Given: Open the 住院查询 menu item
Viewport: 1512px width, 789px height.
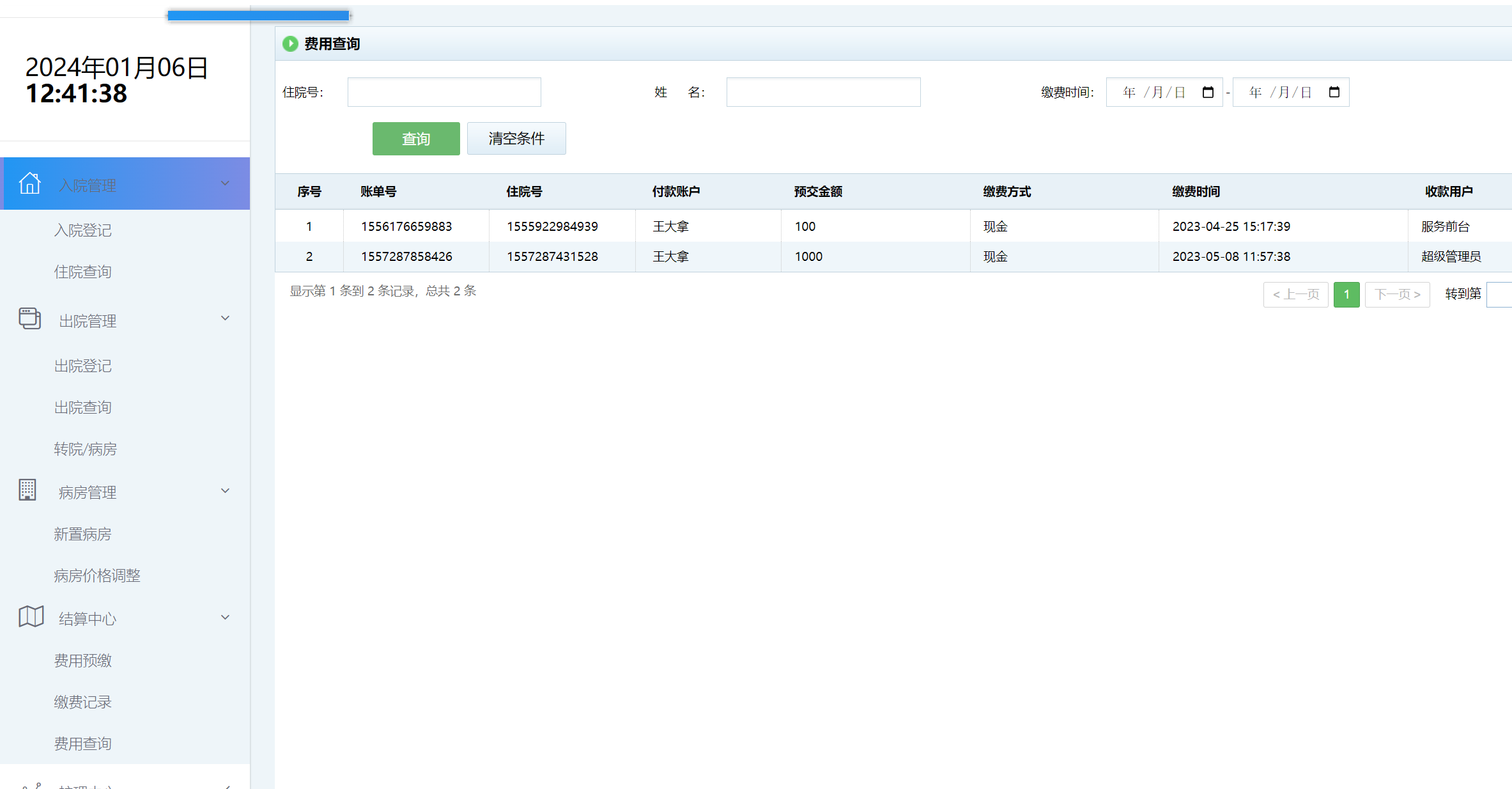Looking at the screenshot, I should point(82,271).
